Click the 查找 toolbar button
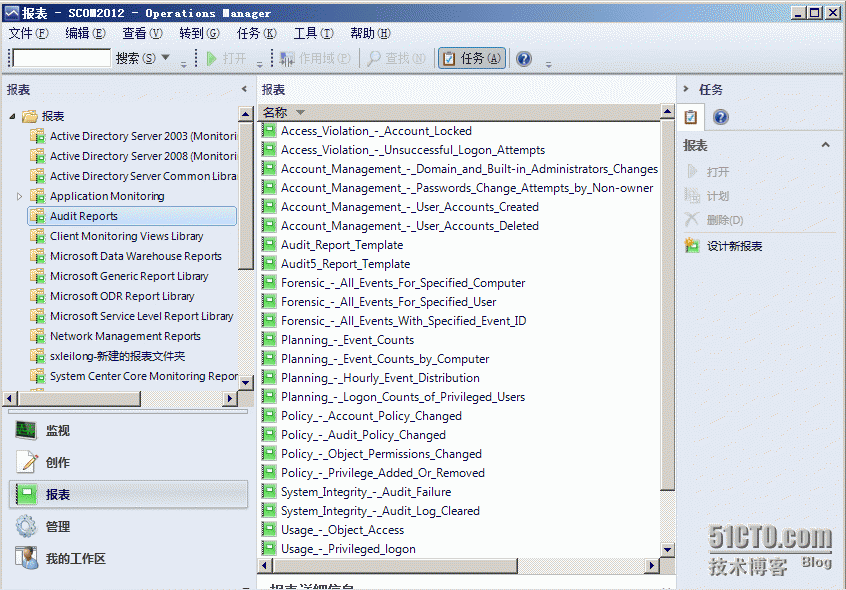The image size is (846, 590). click(x=397, y=58)
